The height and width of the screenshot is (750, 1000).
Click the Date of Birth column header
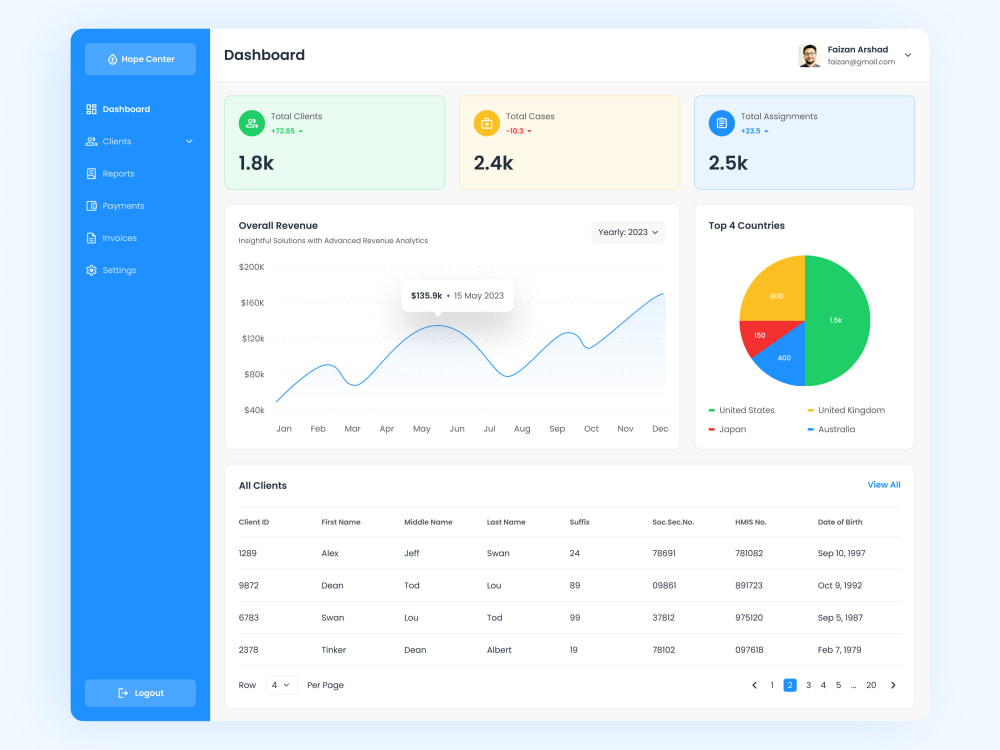840,522
